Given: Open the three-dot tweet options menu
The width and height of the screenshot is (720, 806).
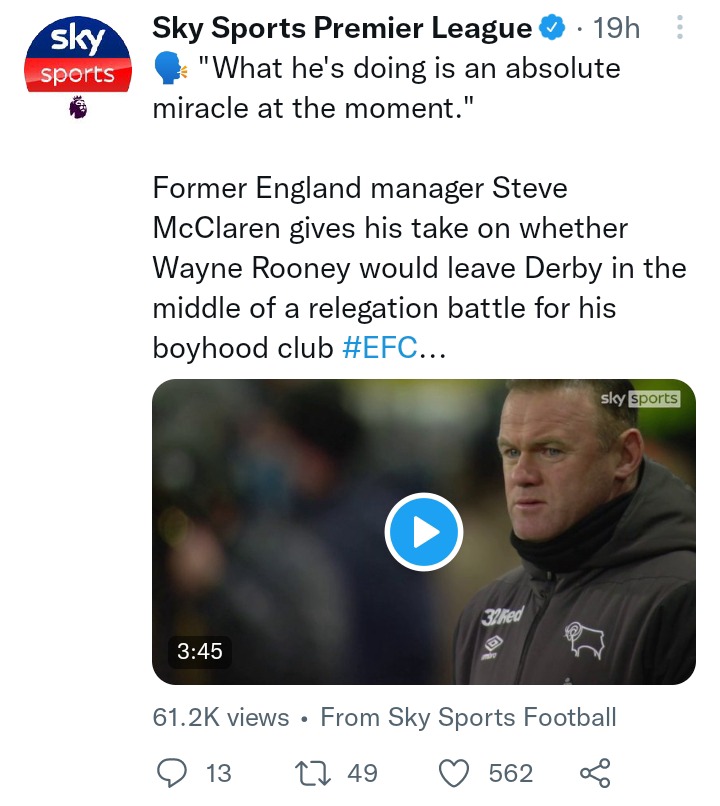Looking at the screenshot, I should [679, 27].
